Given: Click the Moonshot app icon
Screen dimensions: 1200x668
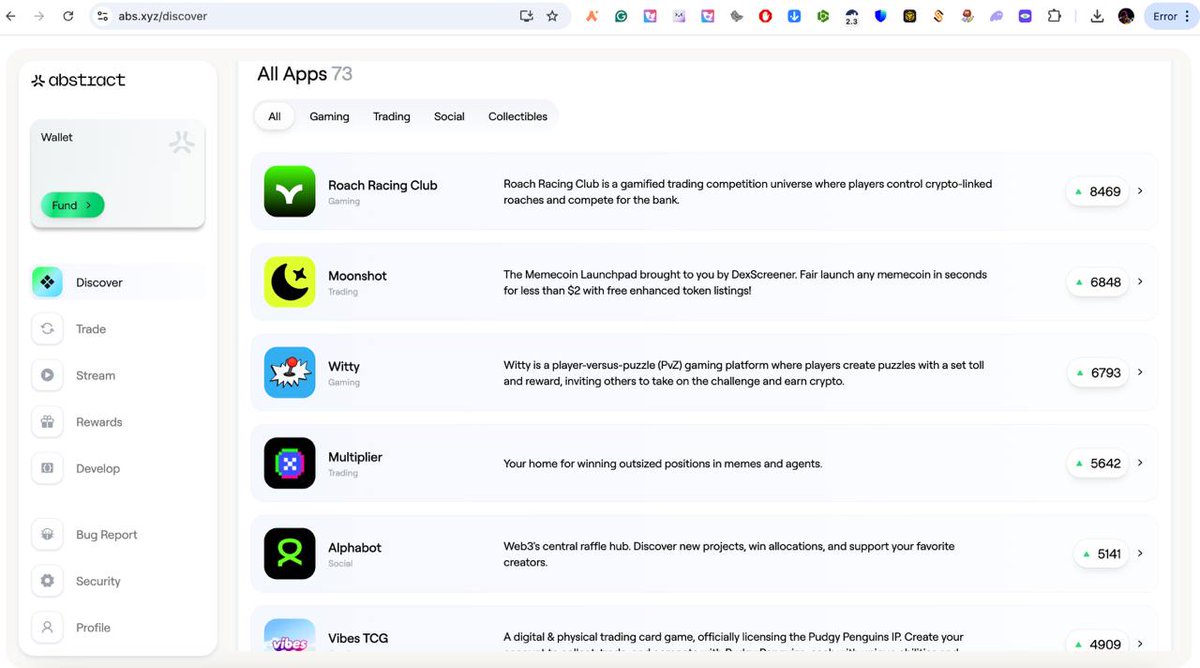Looking at the screenshot, I should tap(290, 282).
